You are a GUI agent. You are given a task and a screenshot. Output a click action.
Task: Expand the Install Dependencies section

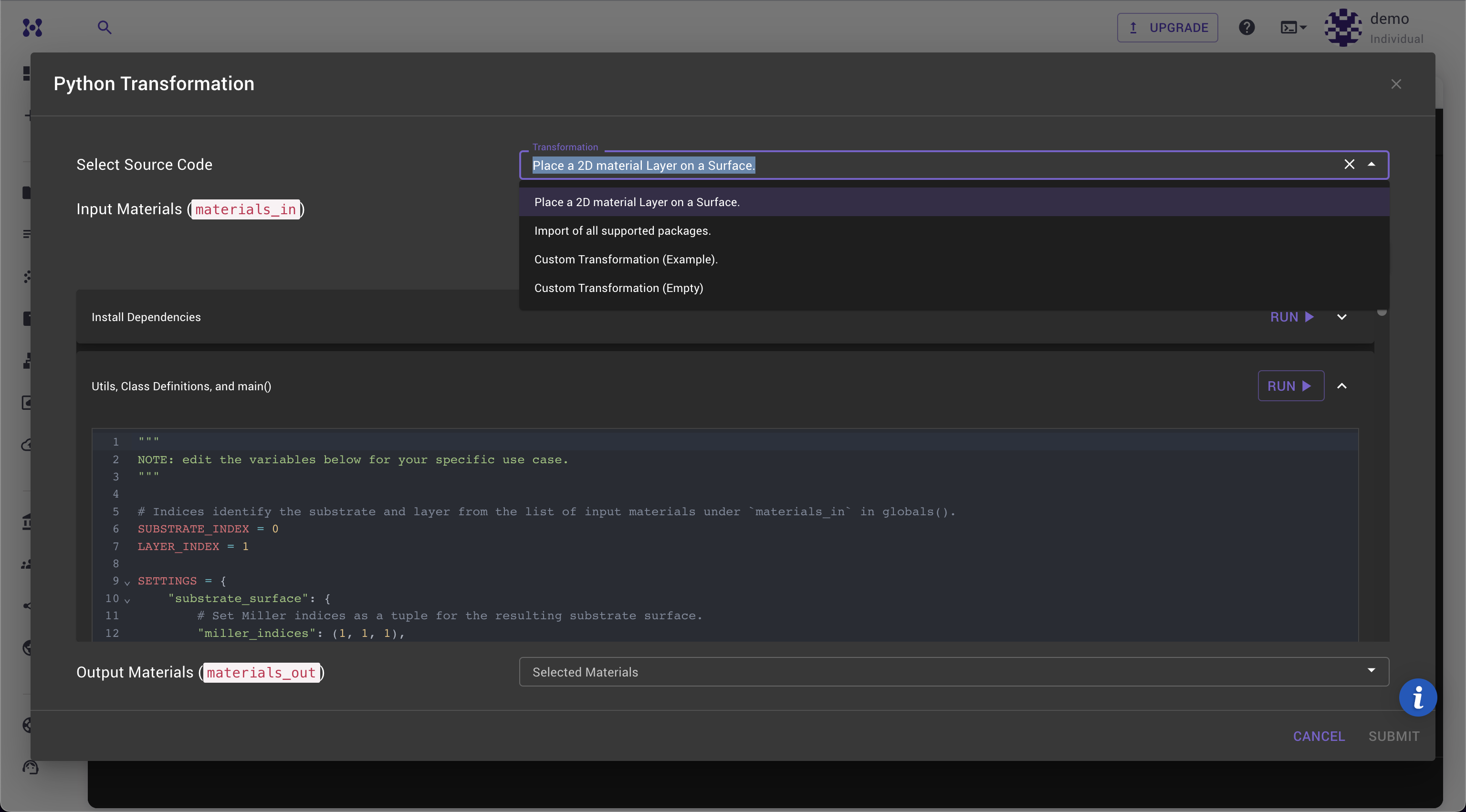[x=1341, y=317]
